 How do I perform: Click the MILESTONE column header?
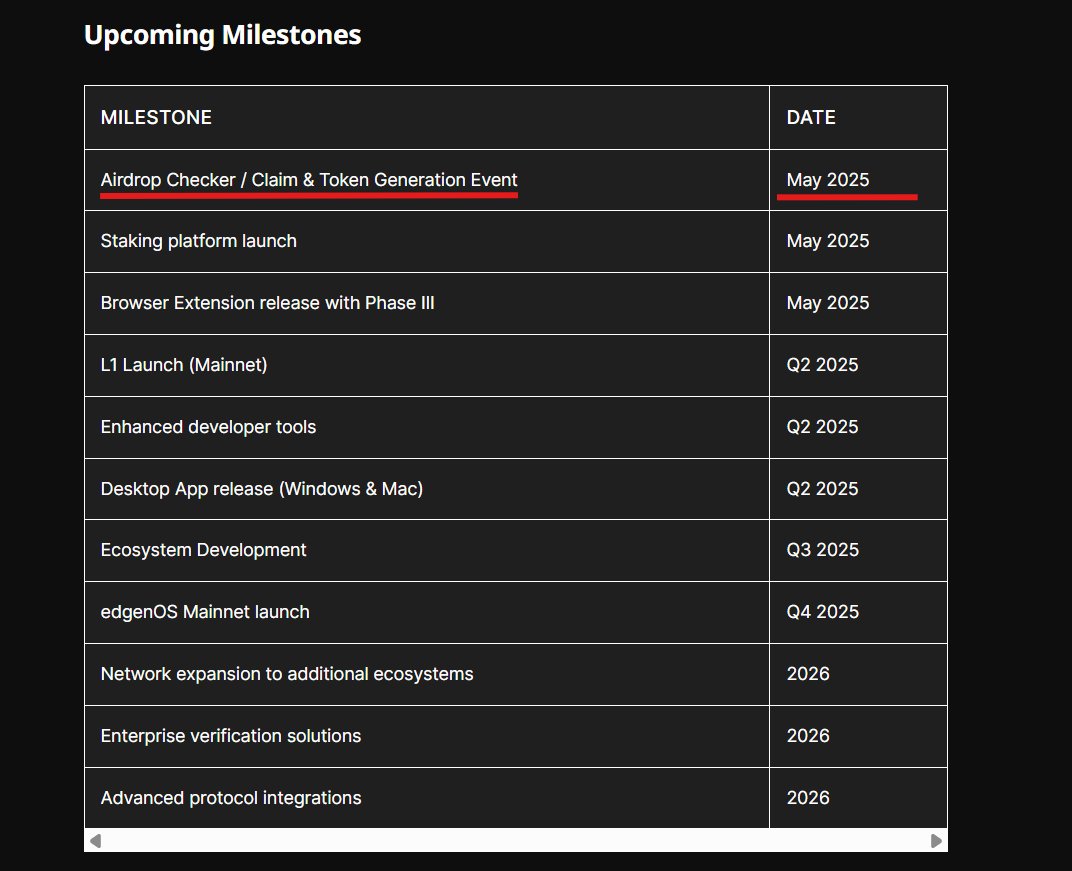[156, 118]
